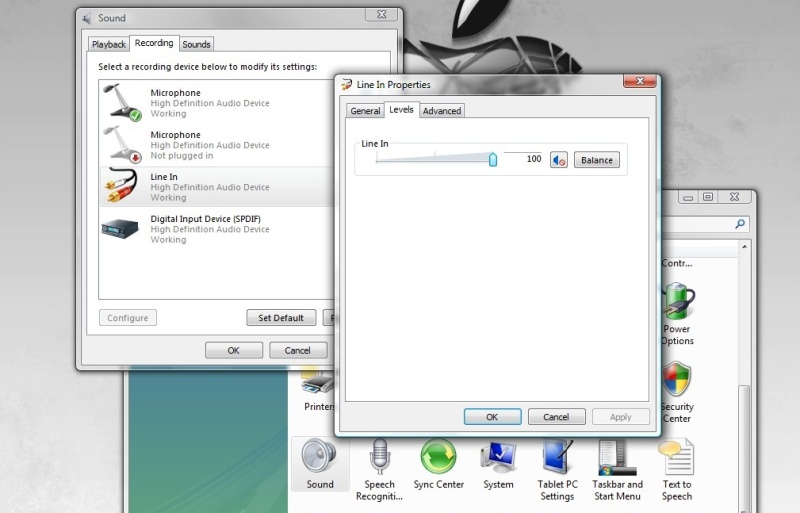The width and height of the screenshot is (800, 513).
Task: Open the Sounds tab
Action: click(x=196, y=44)
